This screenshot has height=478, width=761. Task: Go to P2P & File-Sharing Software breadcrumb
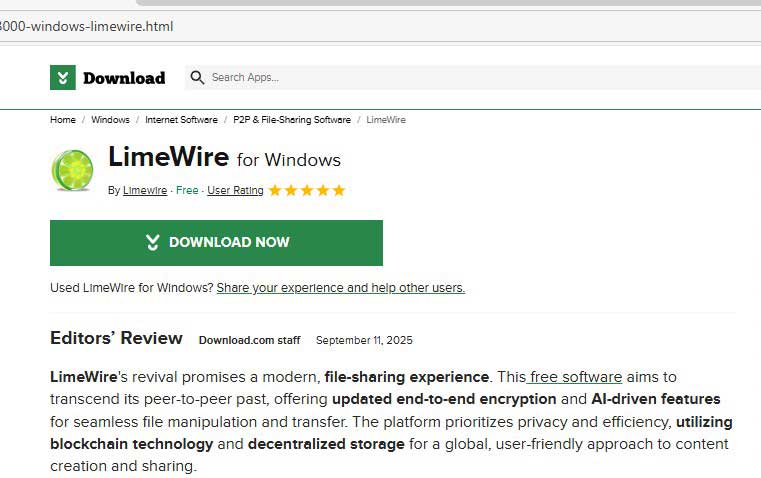[292, 120]
